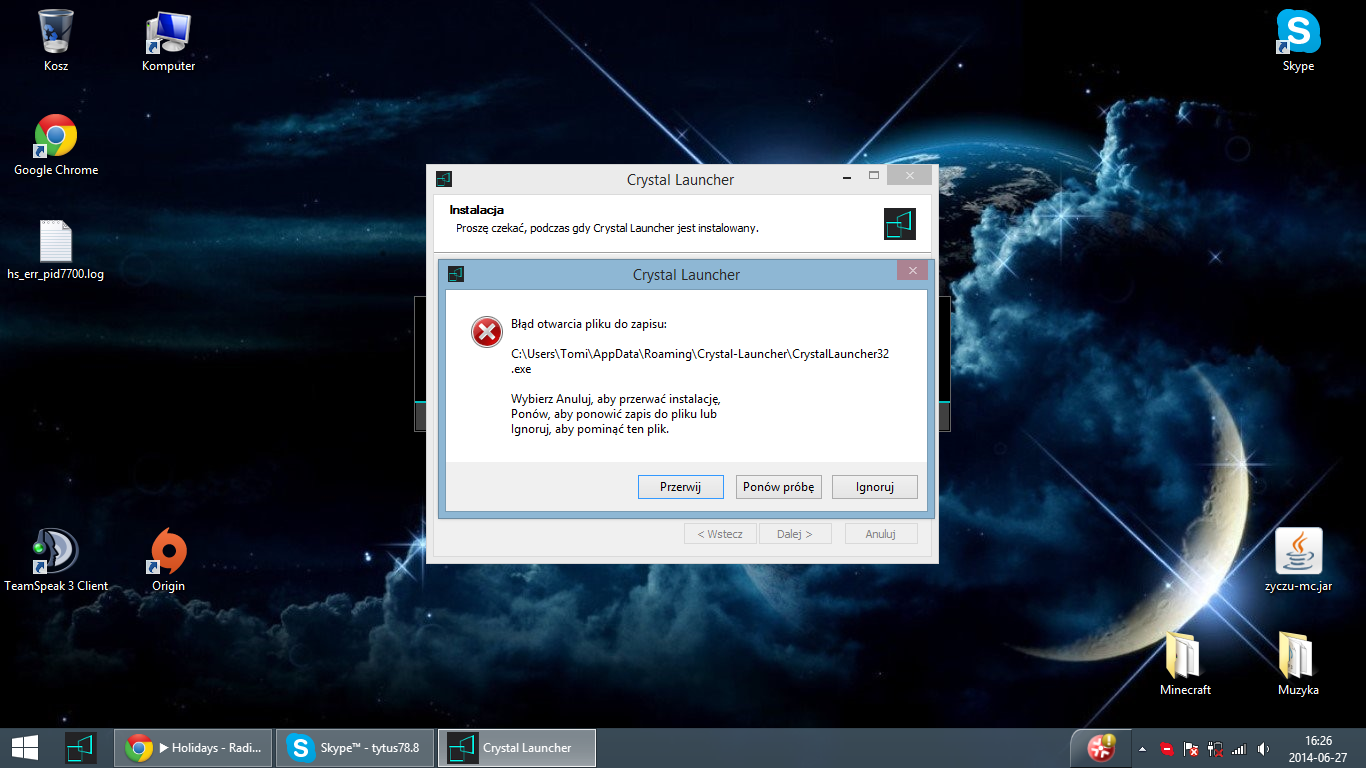Click the battery power tray icon
Screen dimensions: 1366x768
(x=1215, y=748)
